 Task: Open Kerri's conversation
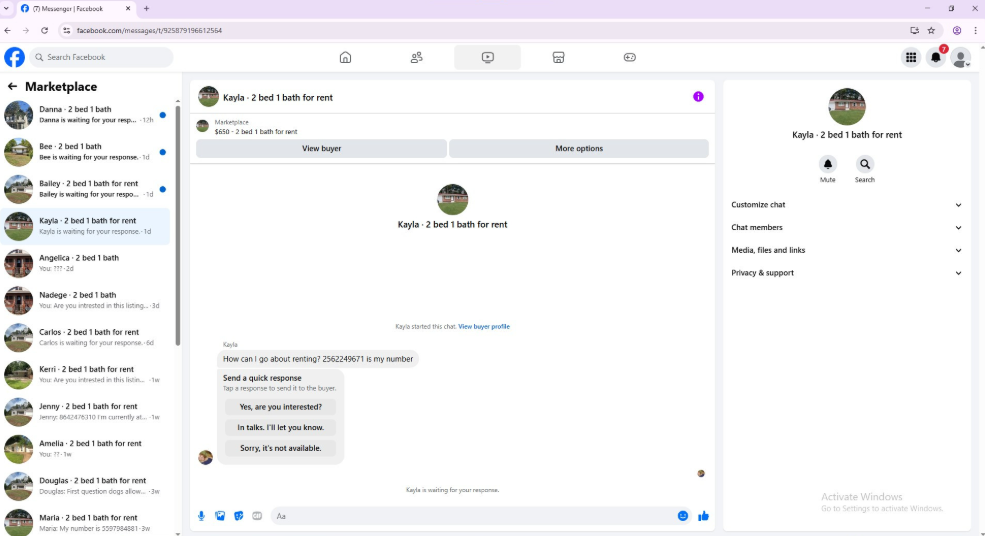pyautogui.click(x=85, y=375)
